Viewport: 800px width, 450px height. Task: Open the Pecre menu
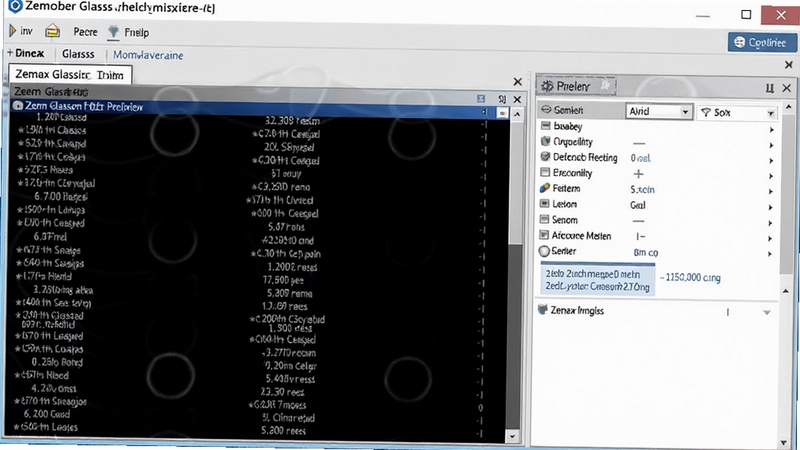pyautogui.click(x=85, y=32)
